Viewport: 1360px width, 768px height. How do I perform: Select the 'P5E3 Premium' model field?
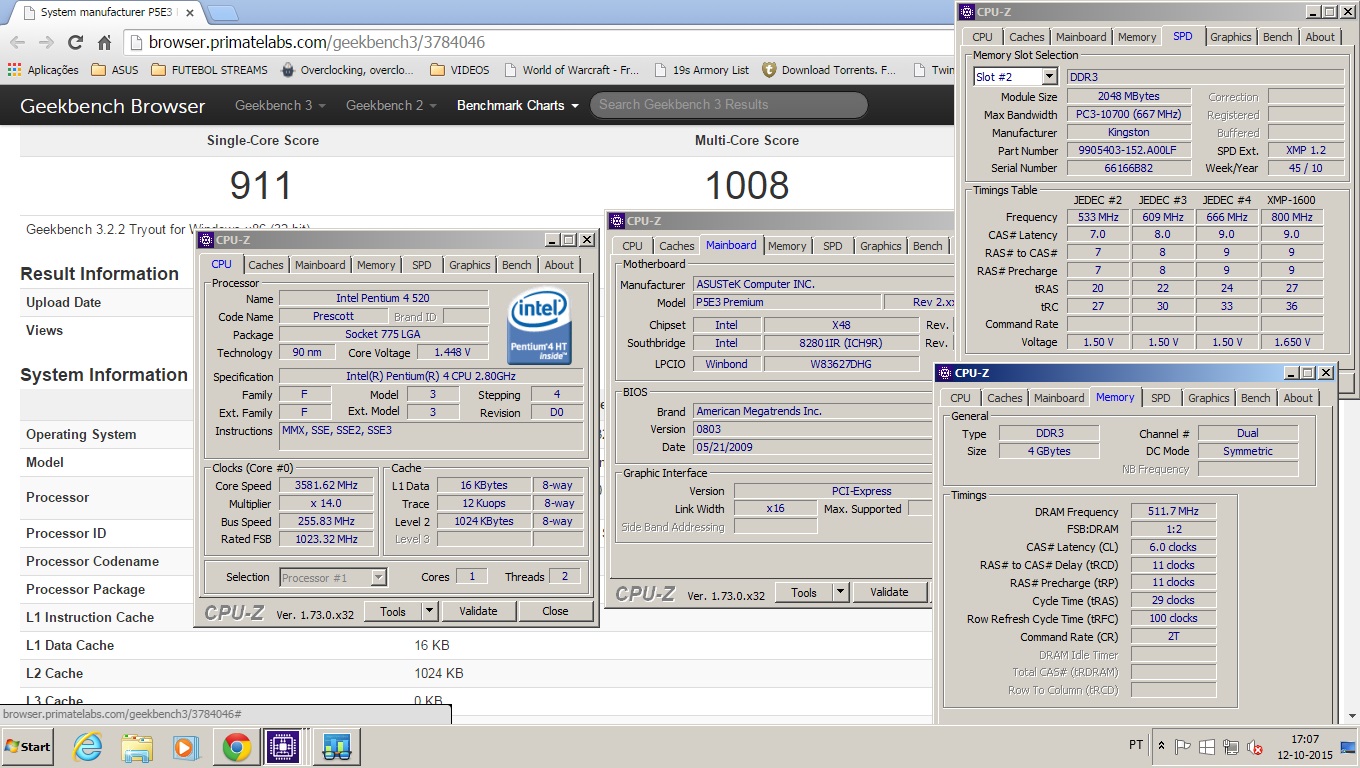tap(787, 302)
